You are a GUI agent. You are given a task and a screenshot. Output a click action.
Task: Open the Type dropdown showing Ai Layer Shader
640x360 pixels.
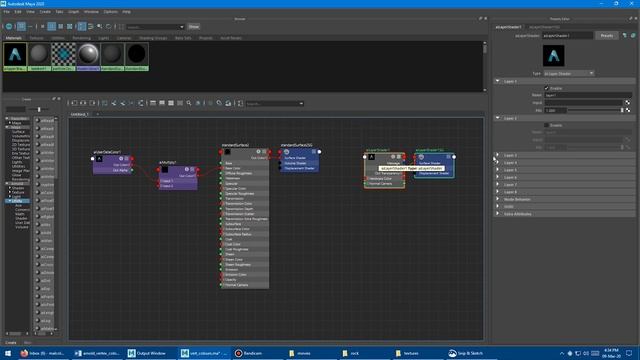569,73
